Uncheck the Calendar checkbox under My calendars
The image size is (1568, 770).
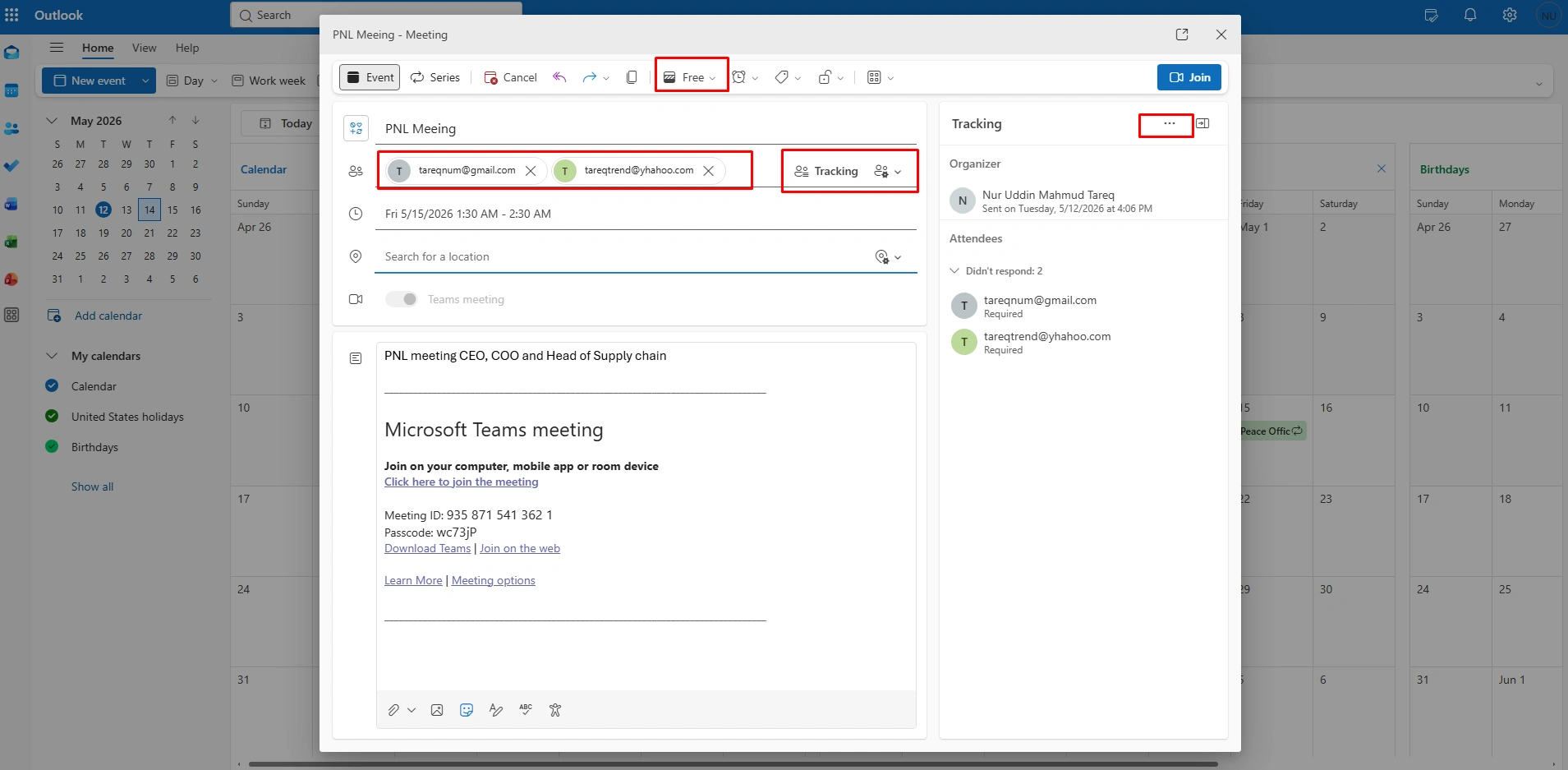coord(52,385)
